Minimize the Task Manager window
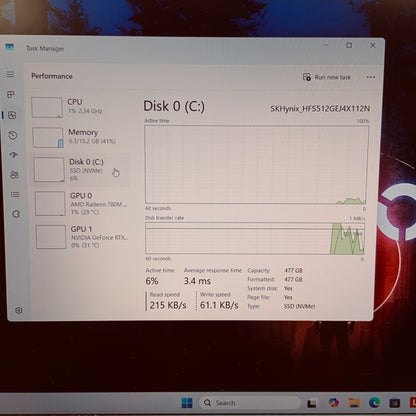Viewport: 416px width, 416px height. tap(326, 45)
